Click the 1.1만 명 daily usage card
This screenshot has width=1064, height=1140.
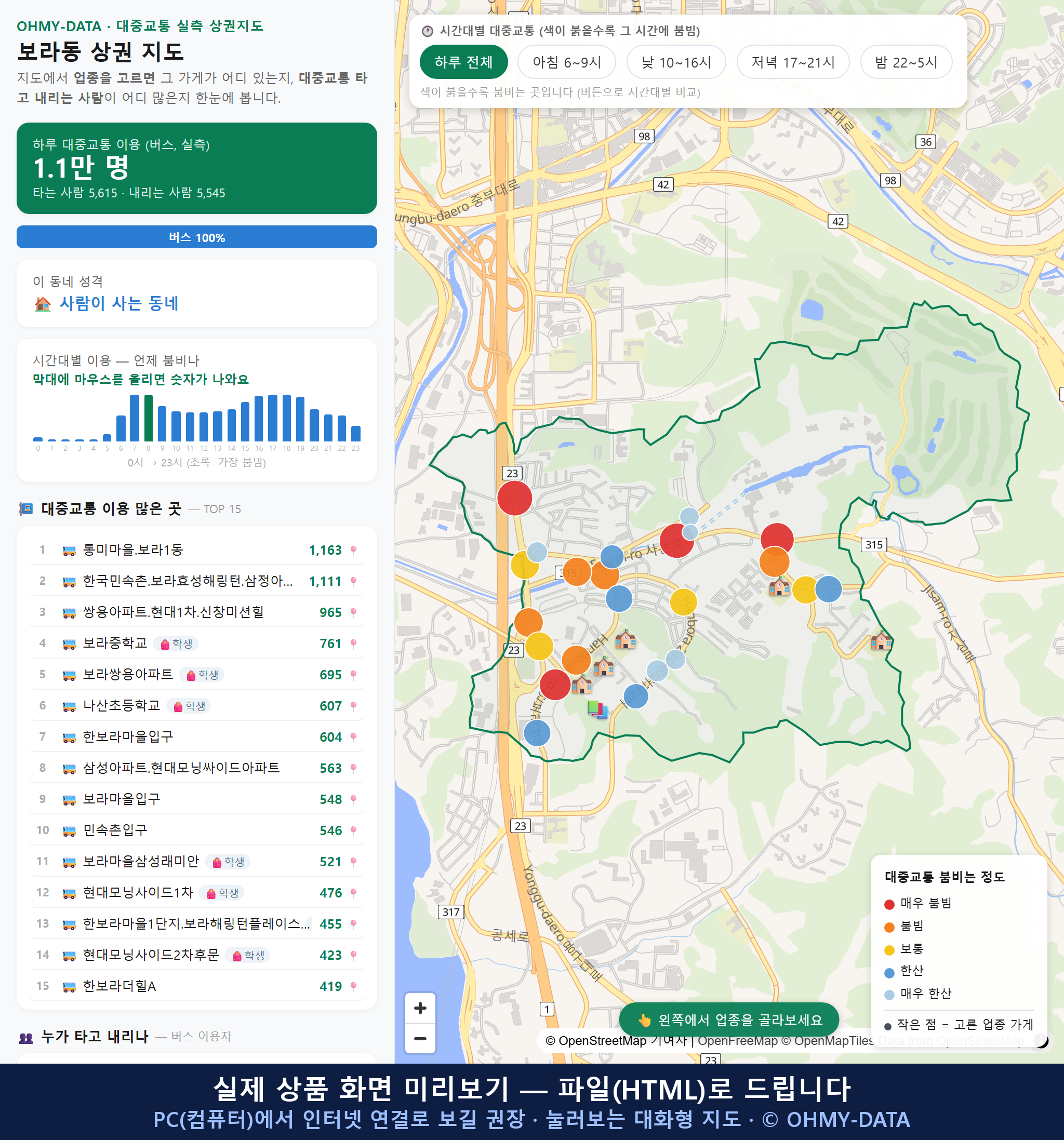coord(197,168)
